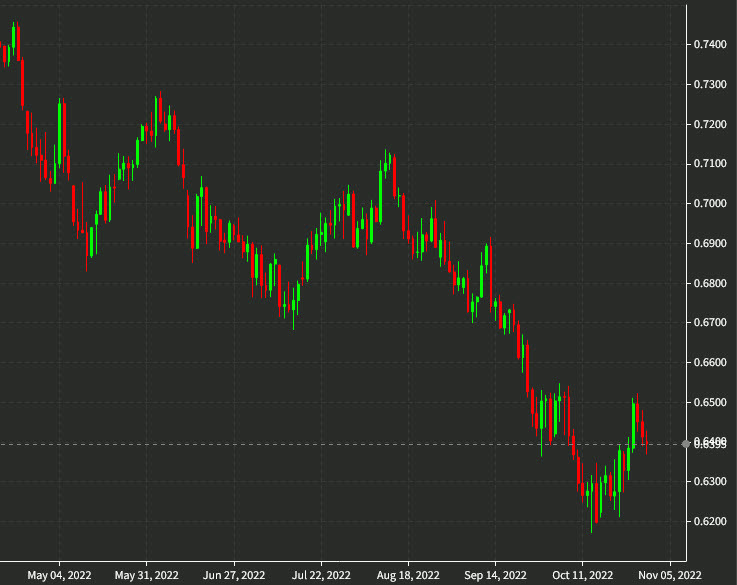Click the 0.6300 price axis label
The image size is (737, 585).
point(710,482)
